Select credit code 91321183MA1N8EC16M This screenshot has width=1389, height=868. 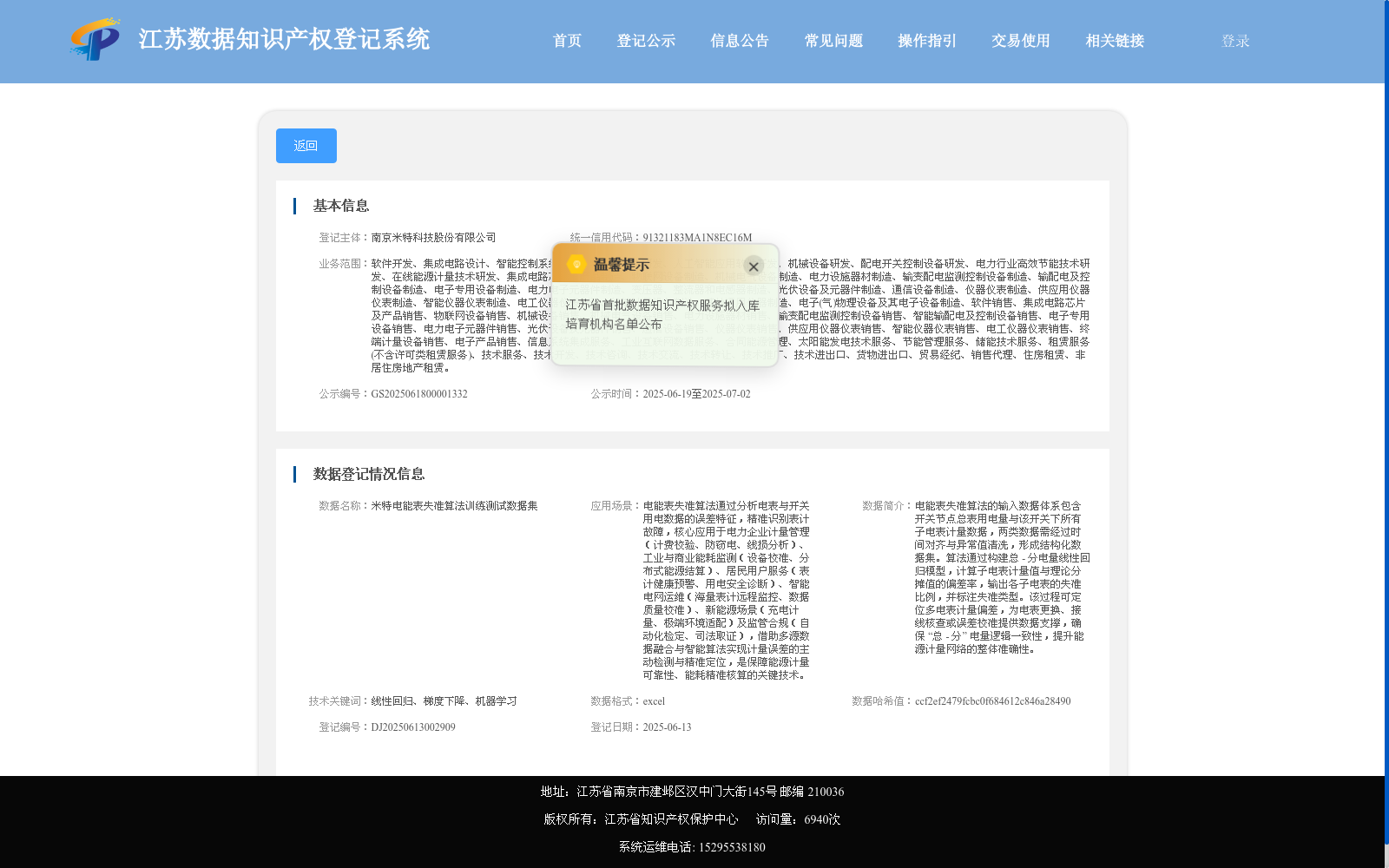pos(697,238)
